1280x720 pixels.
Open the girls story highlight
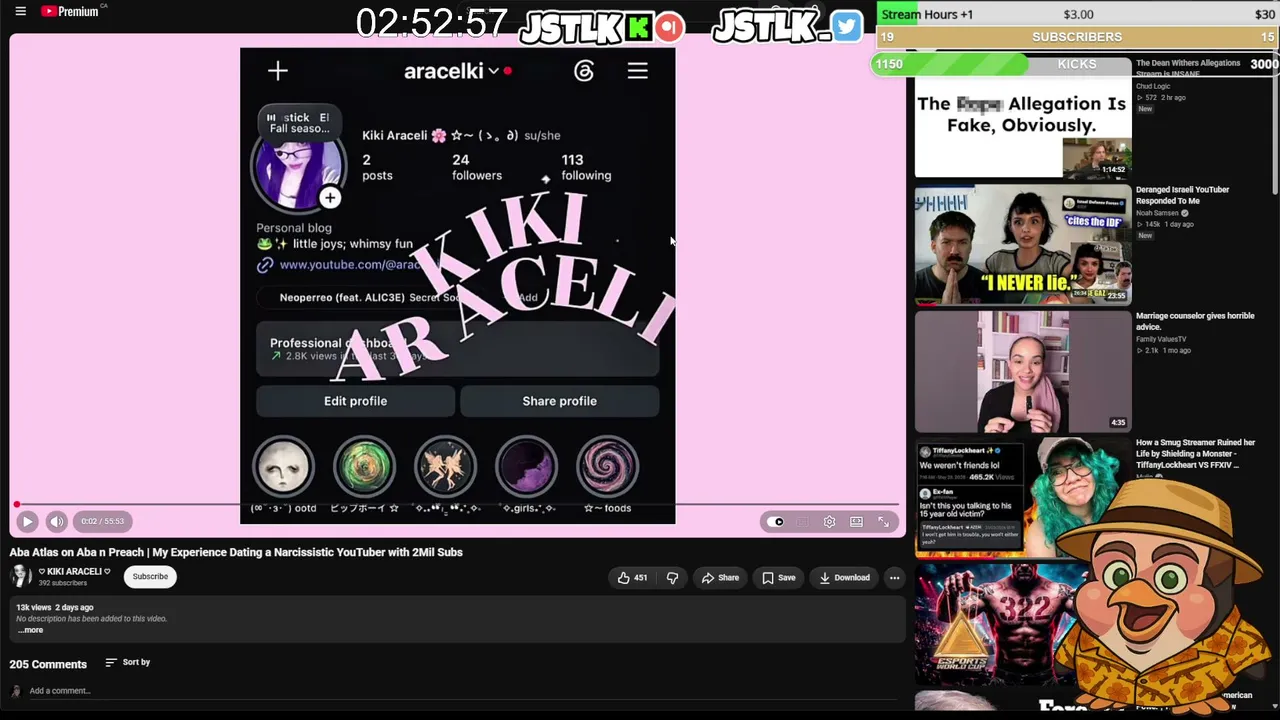[x=526, y=468]
